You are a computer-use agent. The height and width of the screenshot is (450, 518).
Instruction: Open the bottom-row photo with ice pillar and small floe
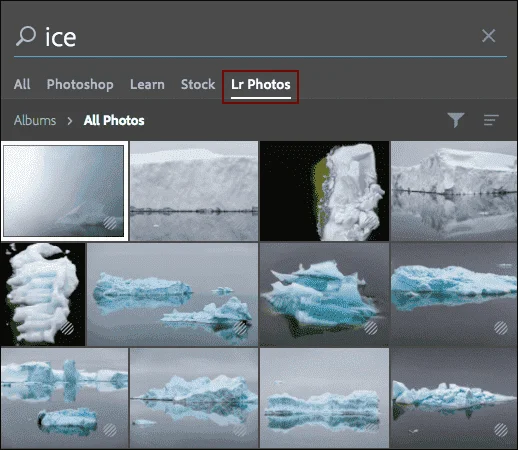pos(64,398)
